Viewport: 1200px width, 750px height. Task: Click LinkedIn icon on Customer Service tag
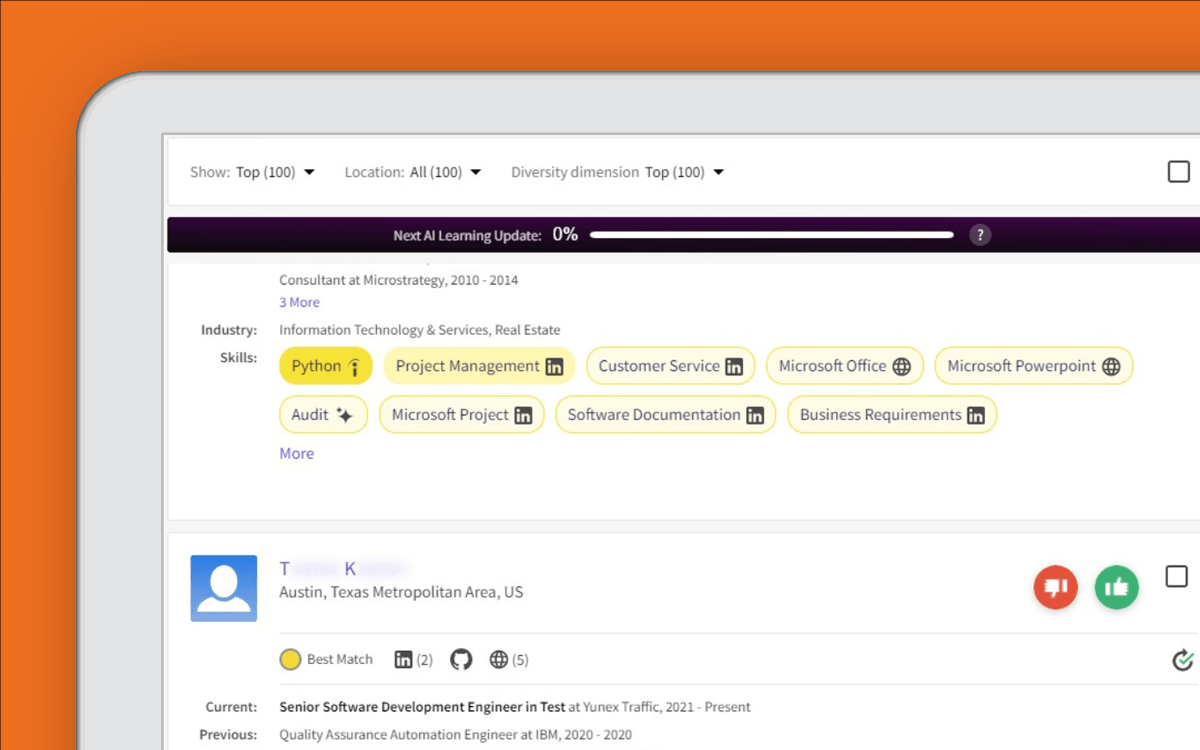[734, 367]
